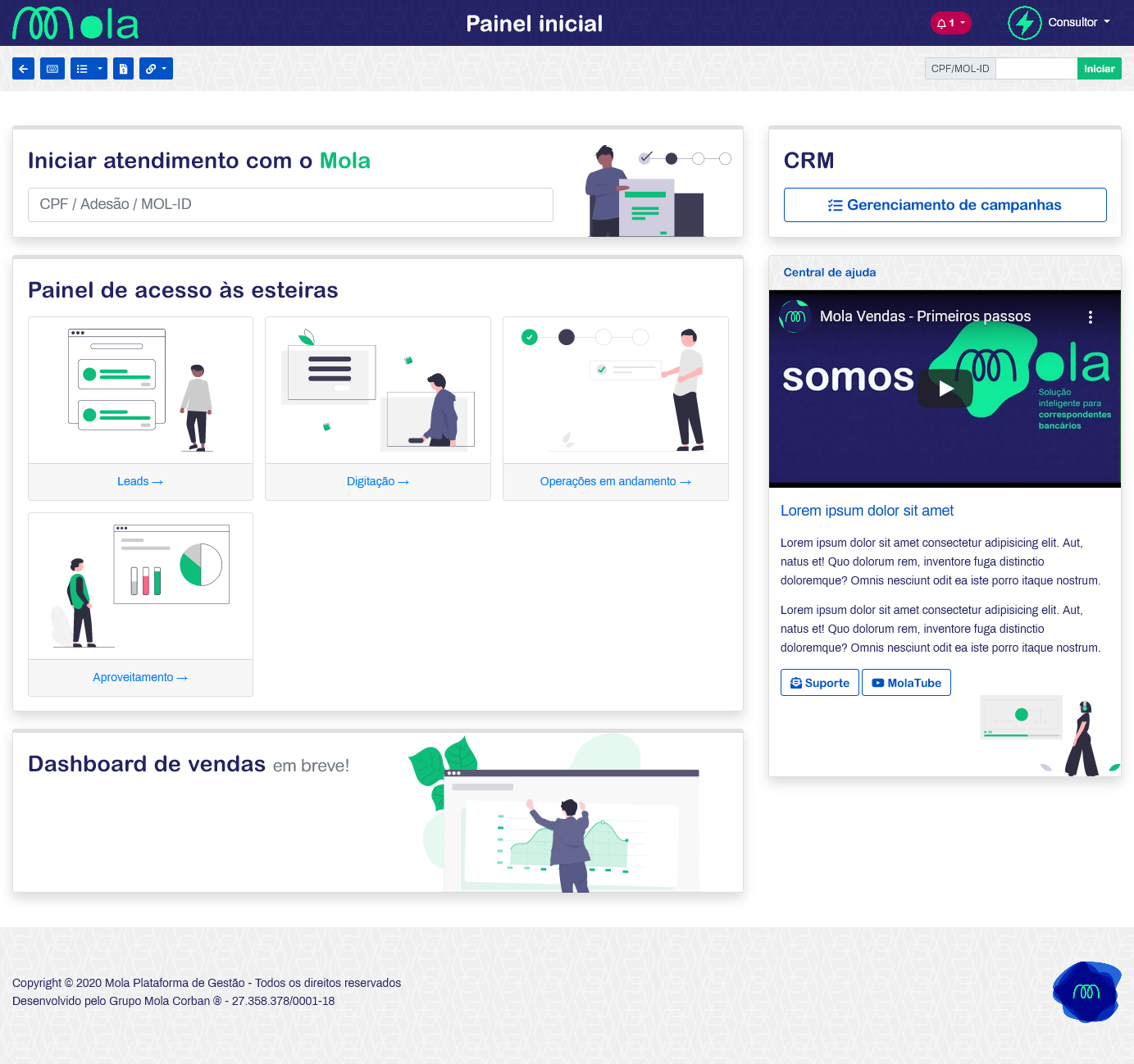Click the Aproveitamento card illustration
The height and width of the screenshot is (1064, 1134).
click(x=140, y=586)
